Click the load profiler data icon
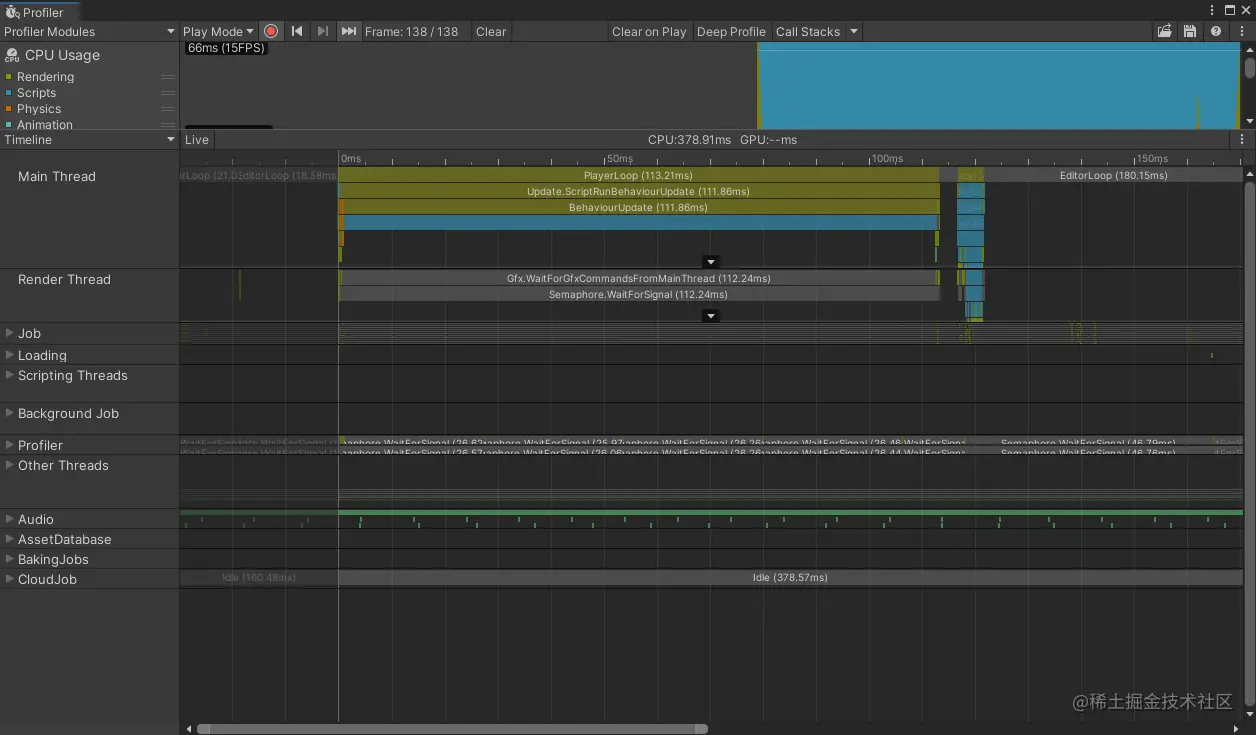This screenshot has width=1256, height=735. [1165, 31]
